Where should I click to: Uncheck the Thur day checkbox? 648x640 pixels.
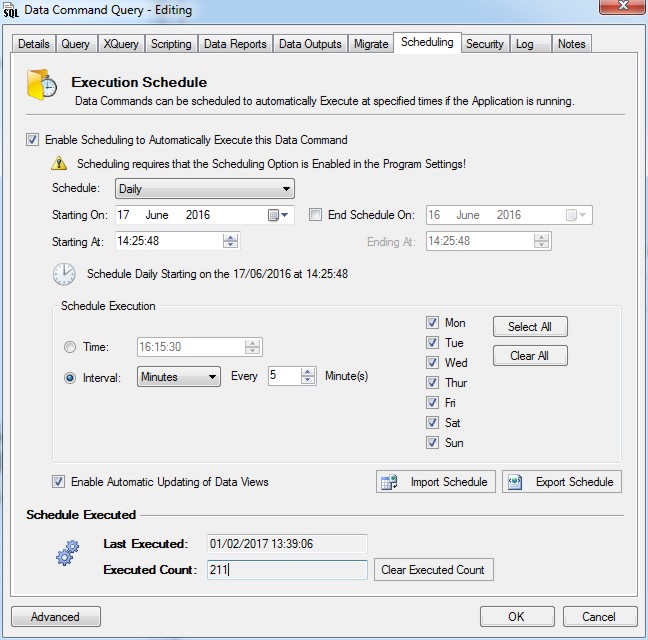click(432, 383)
